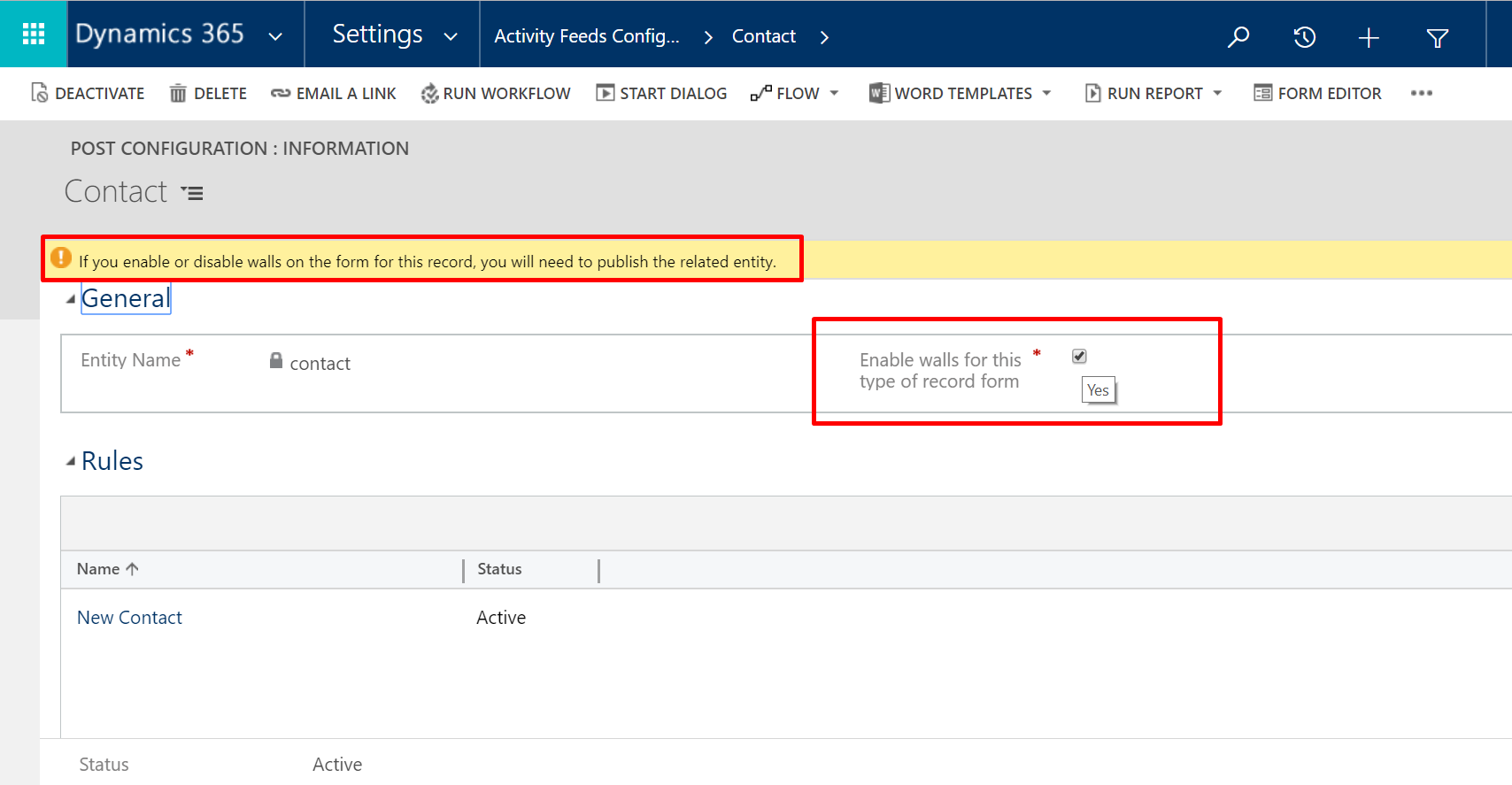Open the app launcher waffle icon
The image size is (1512, 785).
(x=34, y=35)
